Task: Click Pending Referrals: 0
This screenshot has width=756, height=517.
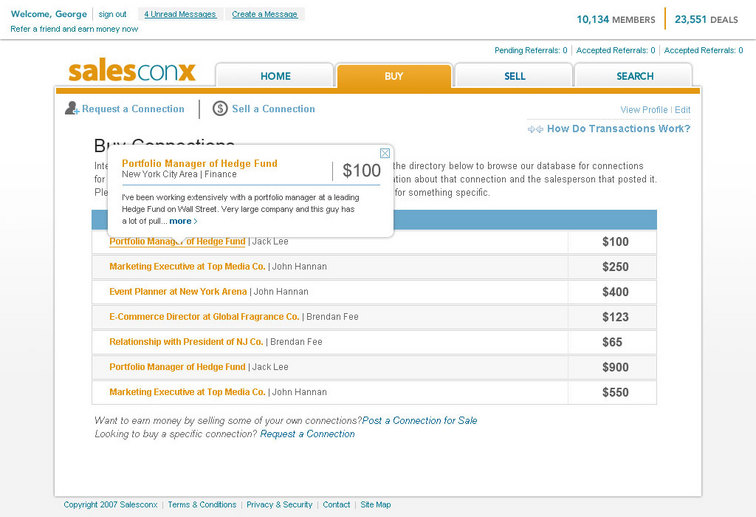Action: pos(530,50)
